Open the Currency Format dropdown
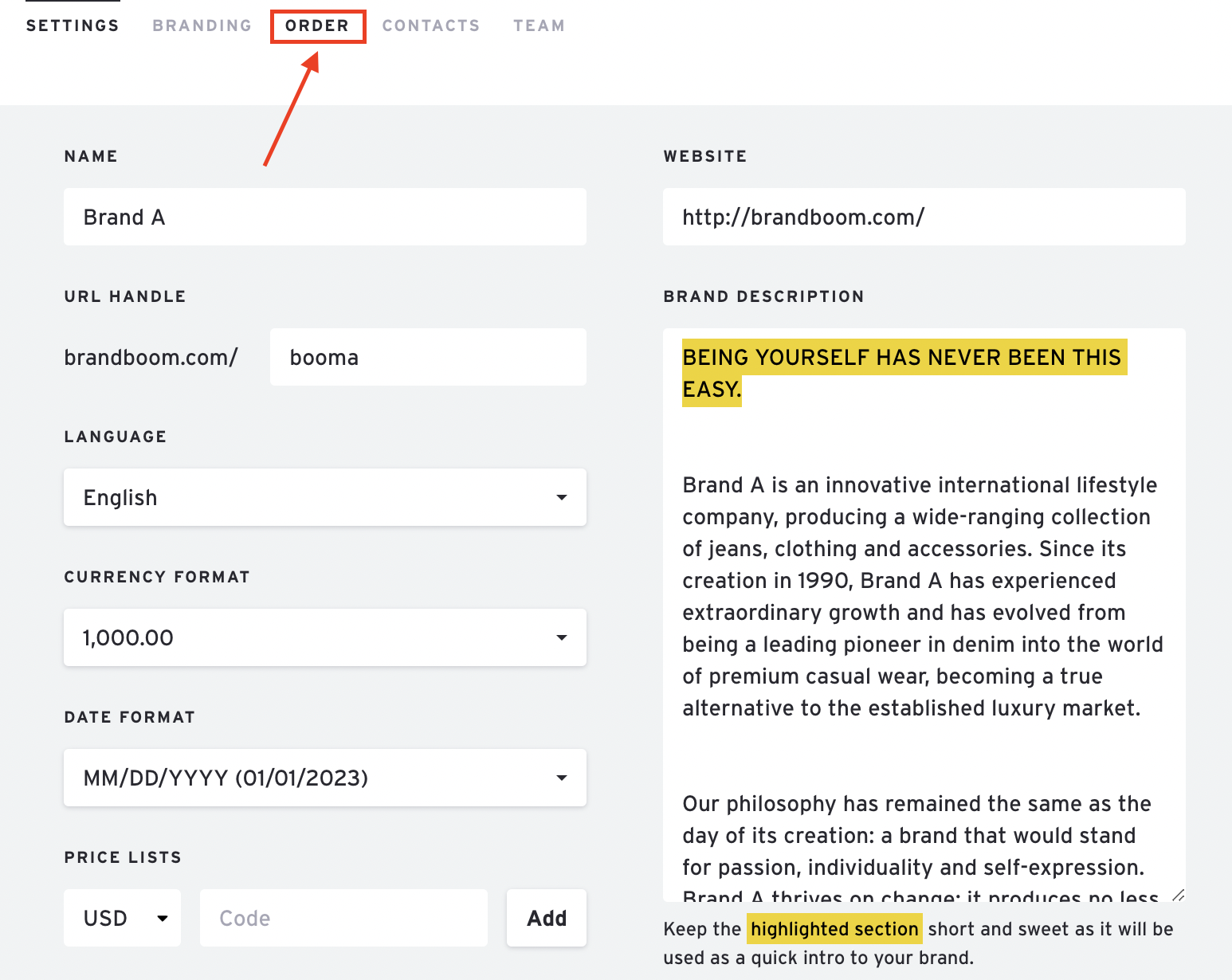Screen dimensions: 1232x980 [324, 637]
